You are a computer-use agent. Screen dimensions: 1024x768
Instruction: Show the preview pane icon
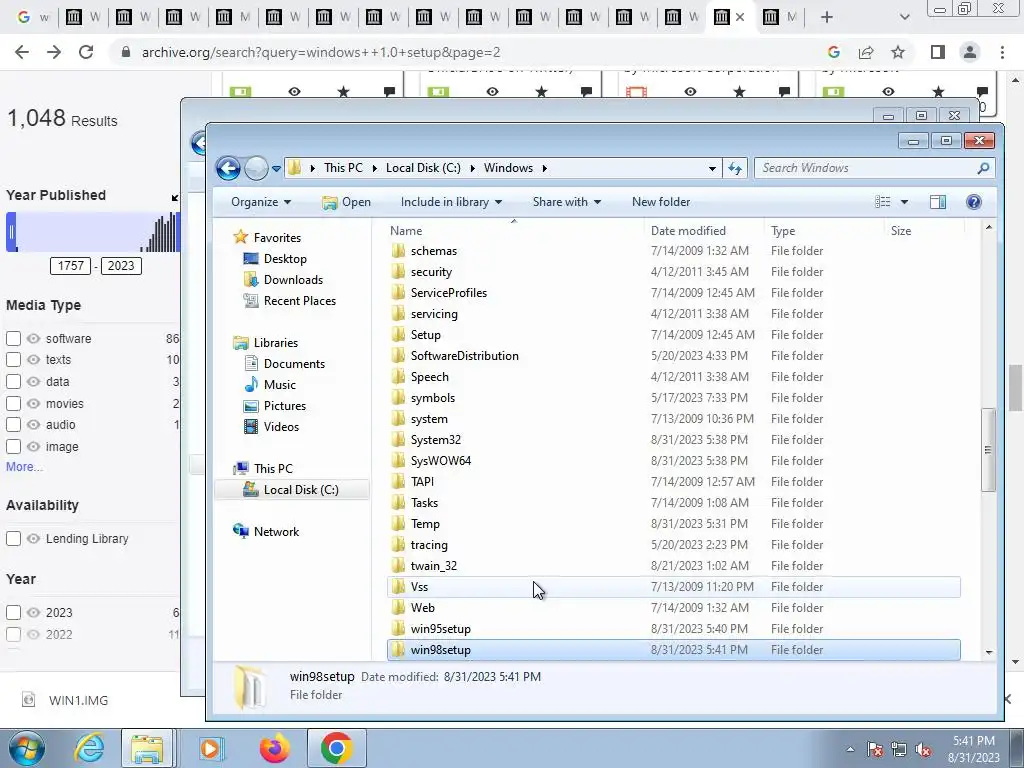tap(938, 202)
